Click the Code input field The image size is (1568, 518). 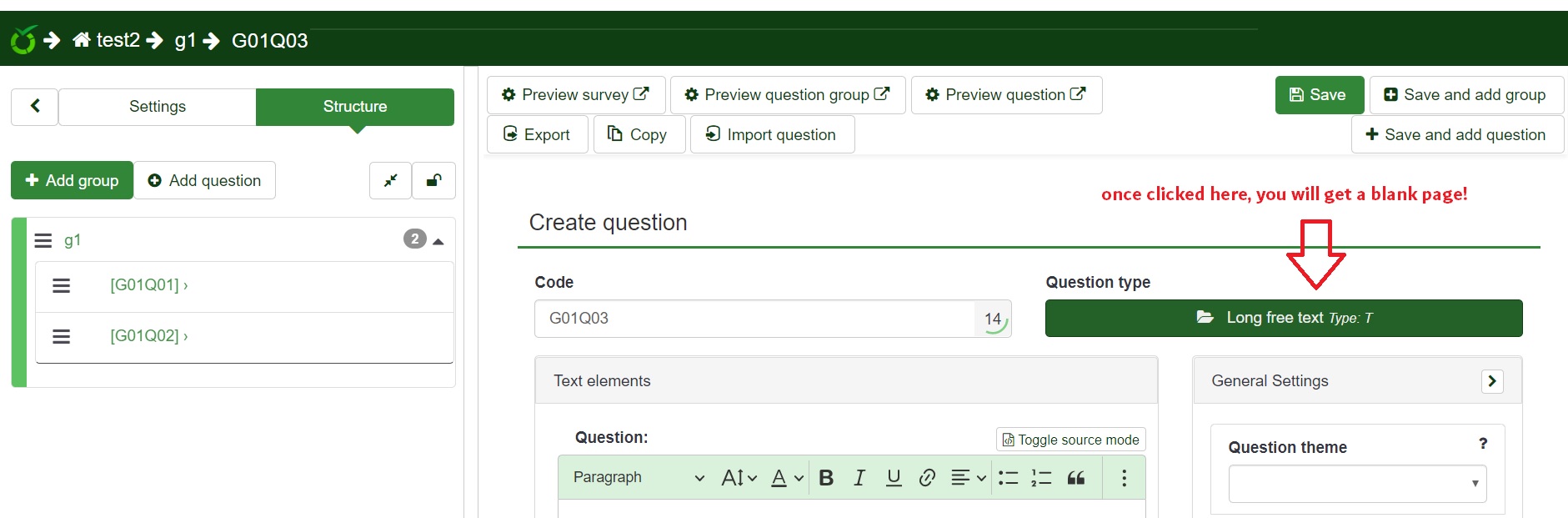(754, 319)
